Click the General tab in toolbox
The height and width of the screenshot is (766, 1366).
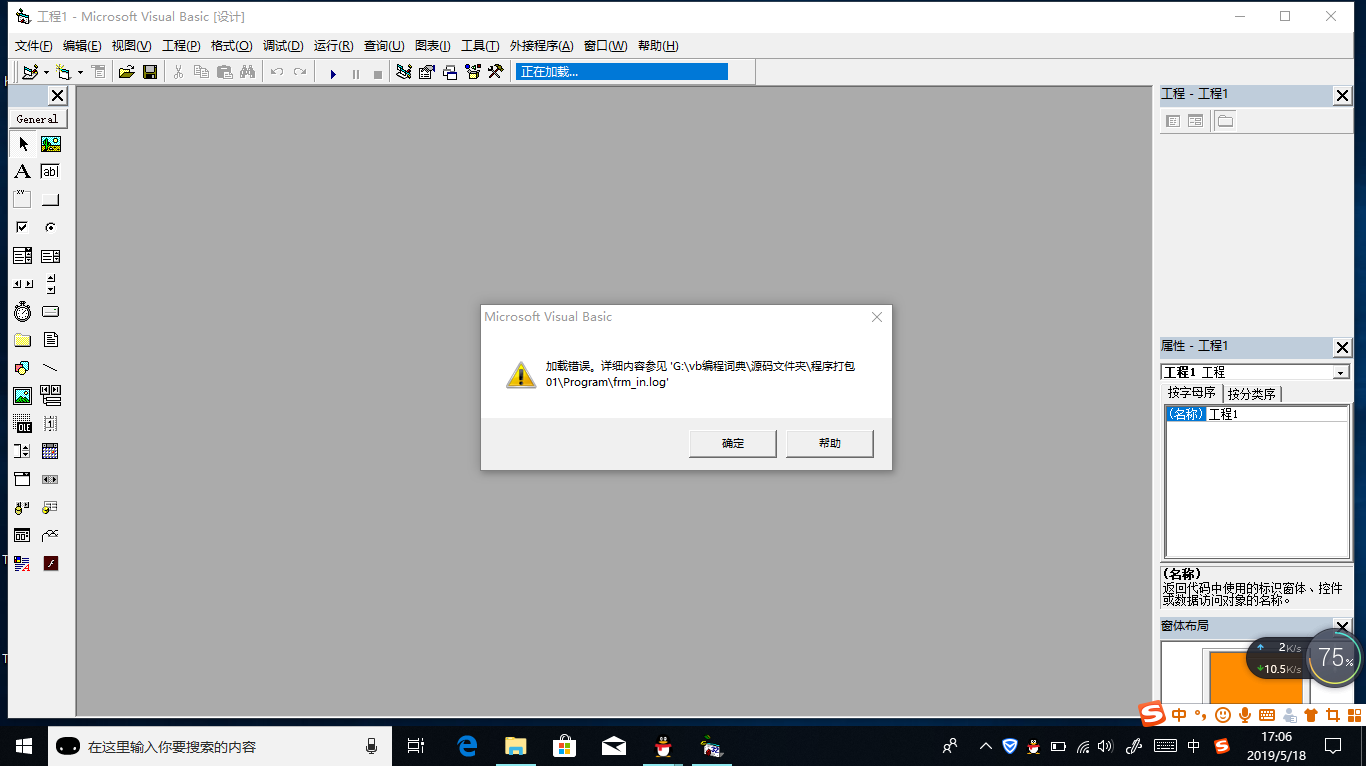[x=37, y=119]
